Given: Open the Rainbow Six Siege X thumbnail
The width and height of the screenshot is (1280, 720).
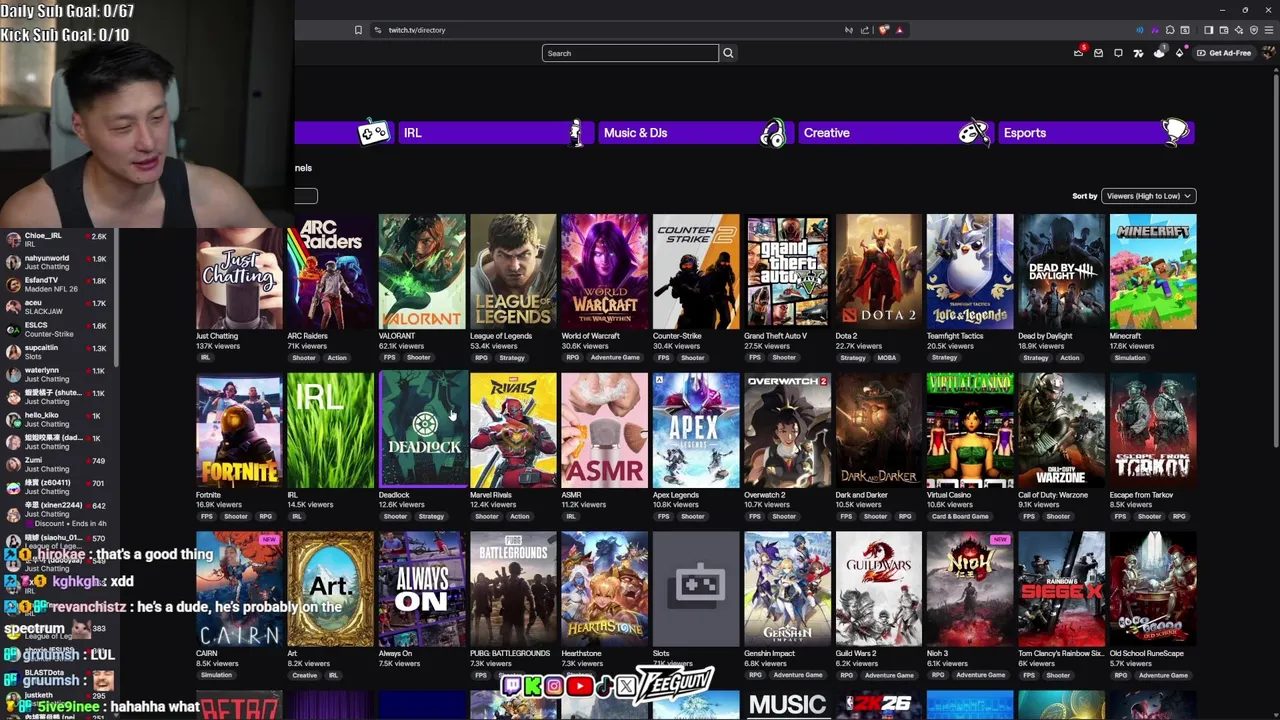Looking at the screenshot, I should click(x=1061, y=590).
